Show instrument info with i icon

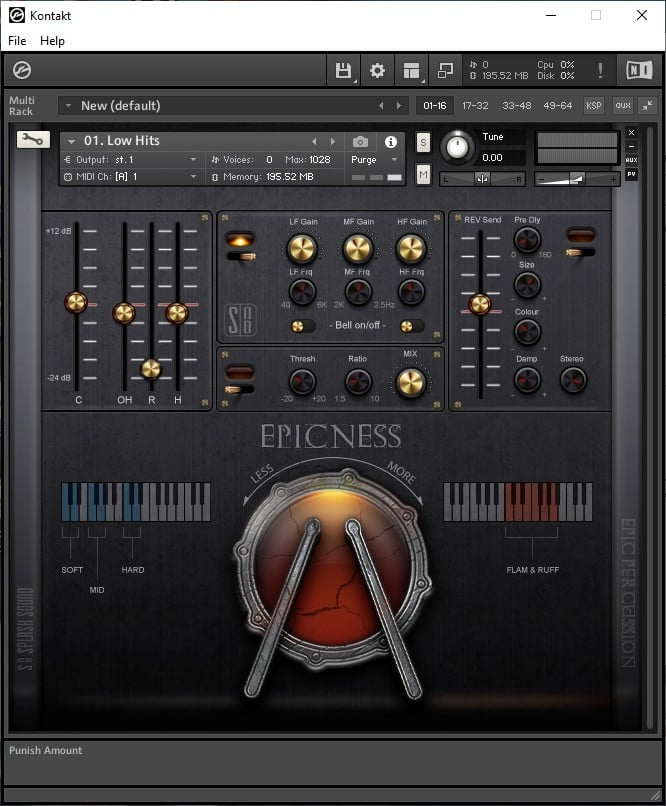click(391, 141)
